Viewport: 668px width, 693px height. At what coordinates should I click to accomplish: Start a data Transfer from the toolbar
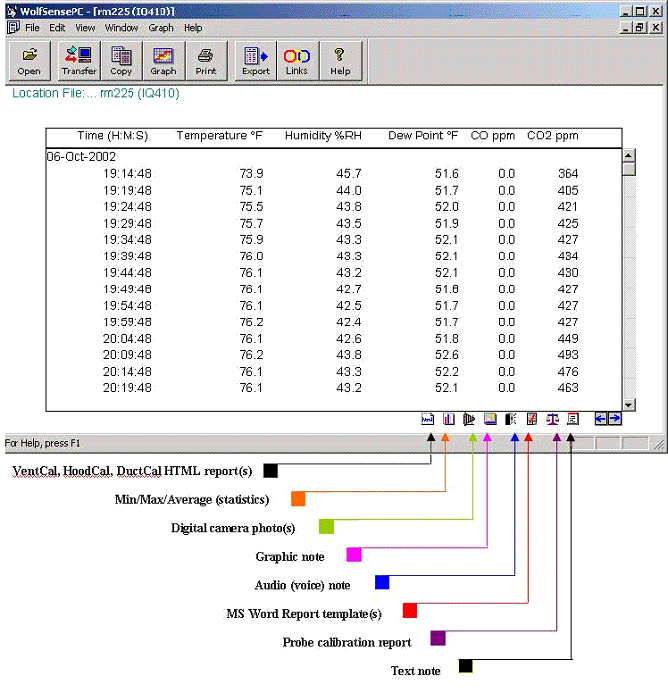pyautogui.click(x=79, y=61)
